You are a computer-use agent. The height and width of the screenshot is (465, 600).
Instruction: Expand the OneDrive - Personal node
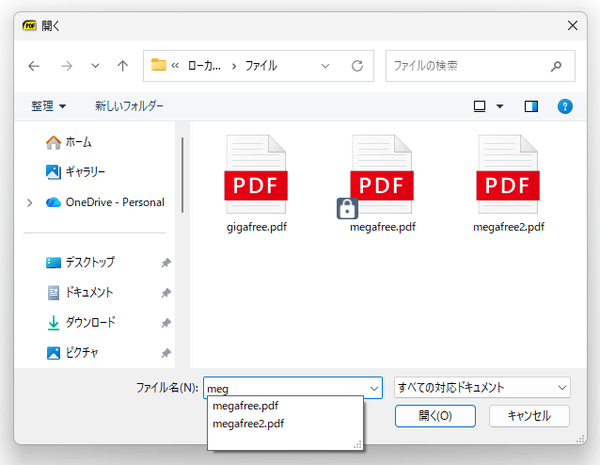click(30, 202)
